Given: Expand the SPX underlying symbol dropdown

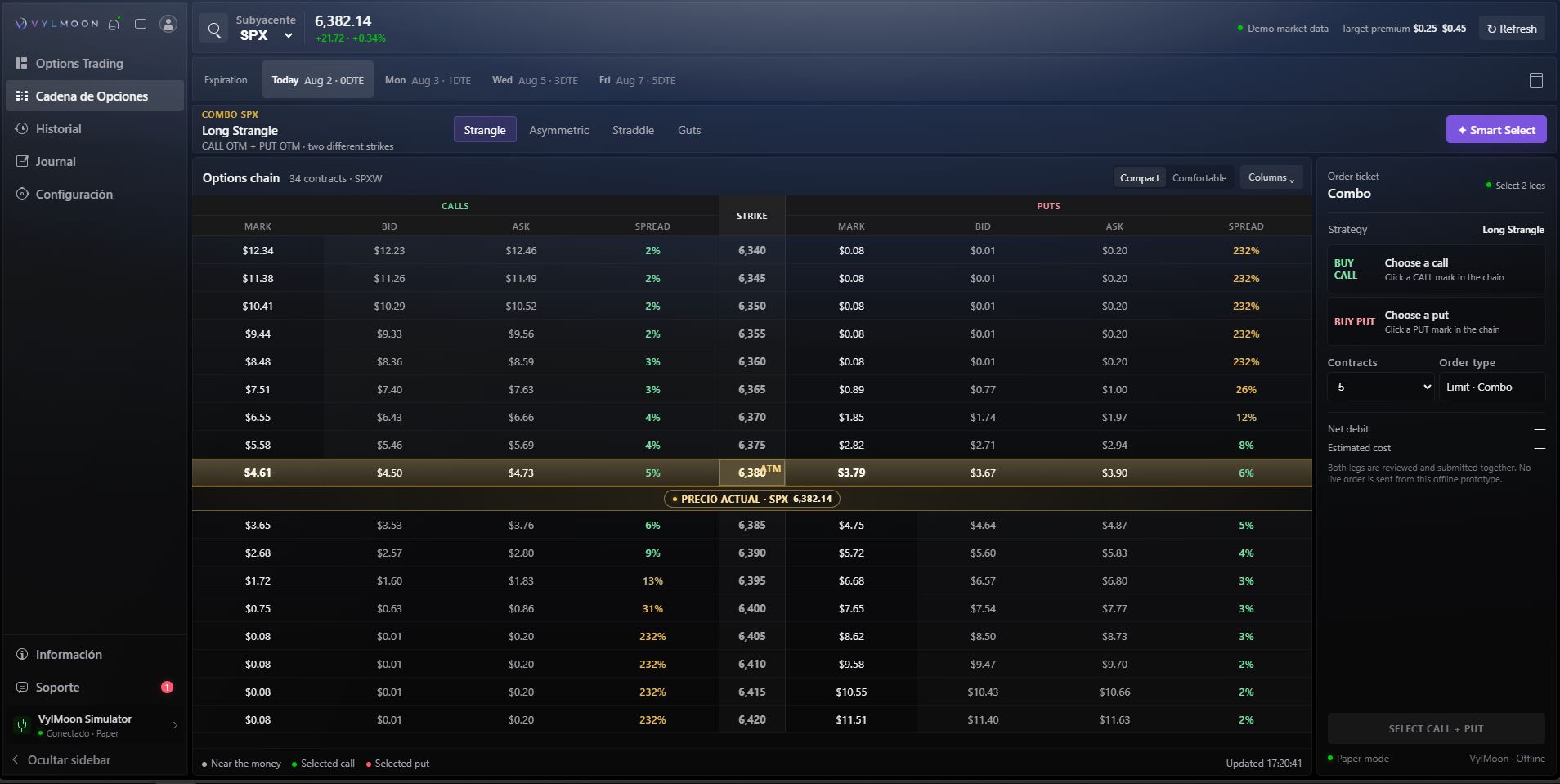Looking at the screenshot, I should pos(267,35).
